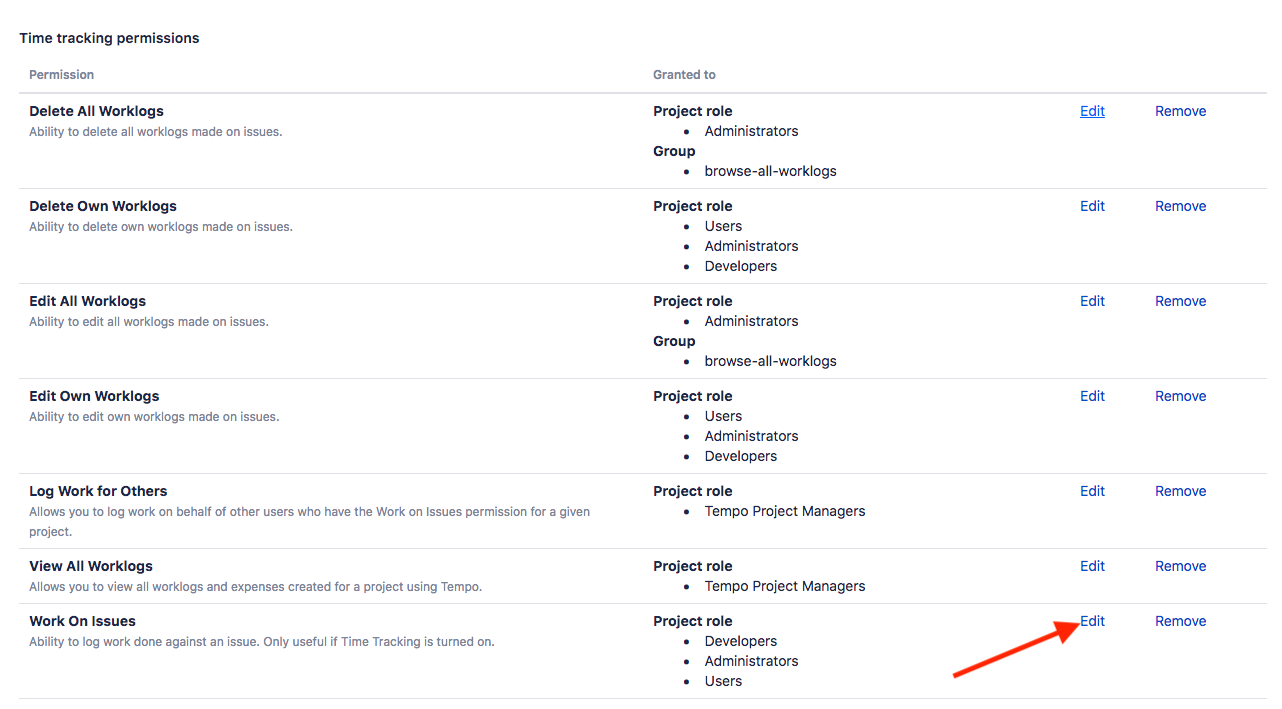Click Remove for Edit Own Worklogs

coord(1180,396)
